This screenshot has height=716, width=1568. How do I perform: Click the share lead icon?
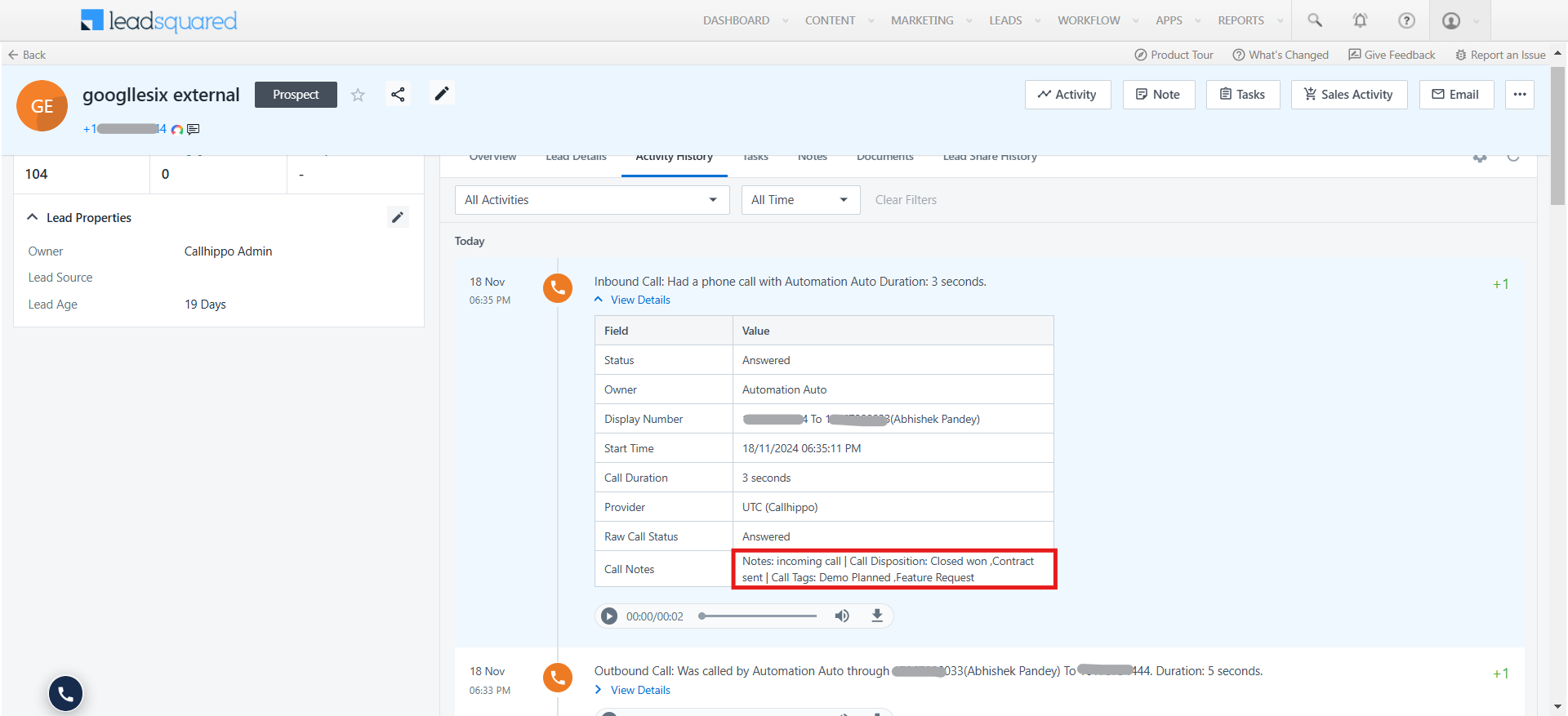point(398,94)
